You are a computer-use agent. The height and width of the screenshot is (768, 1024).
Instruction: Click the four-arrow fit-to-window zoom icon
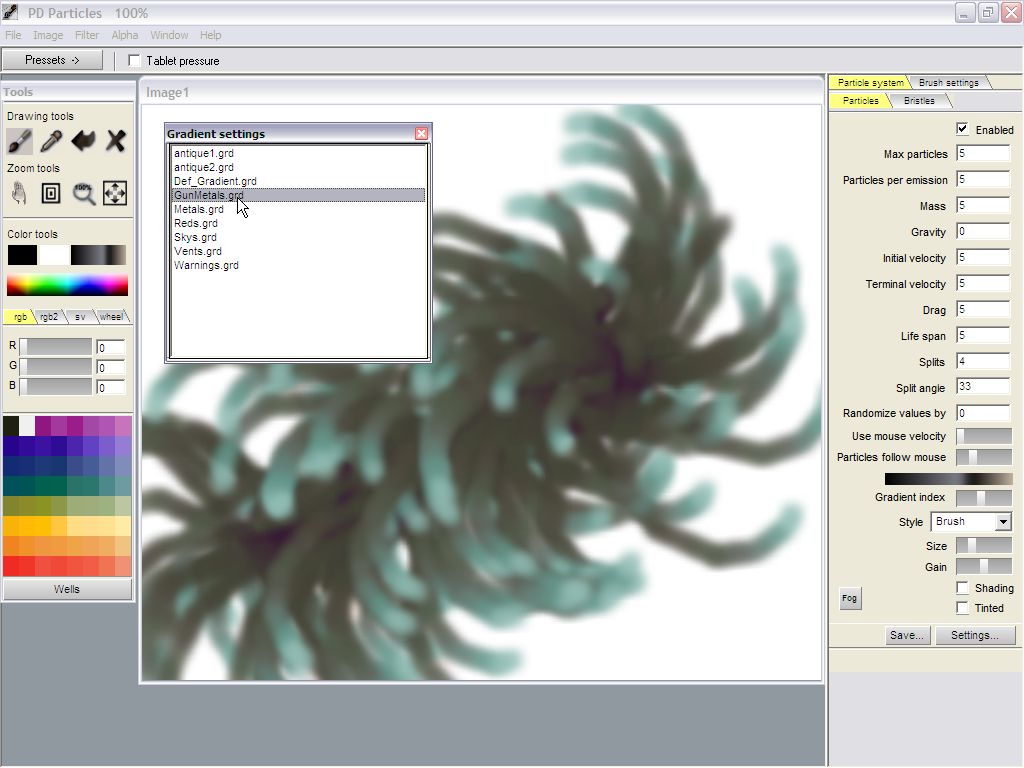pos(115,193)
